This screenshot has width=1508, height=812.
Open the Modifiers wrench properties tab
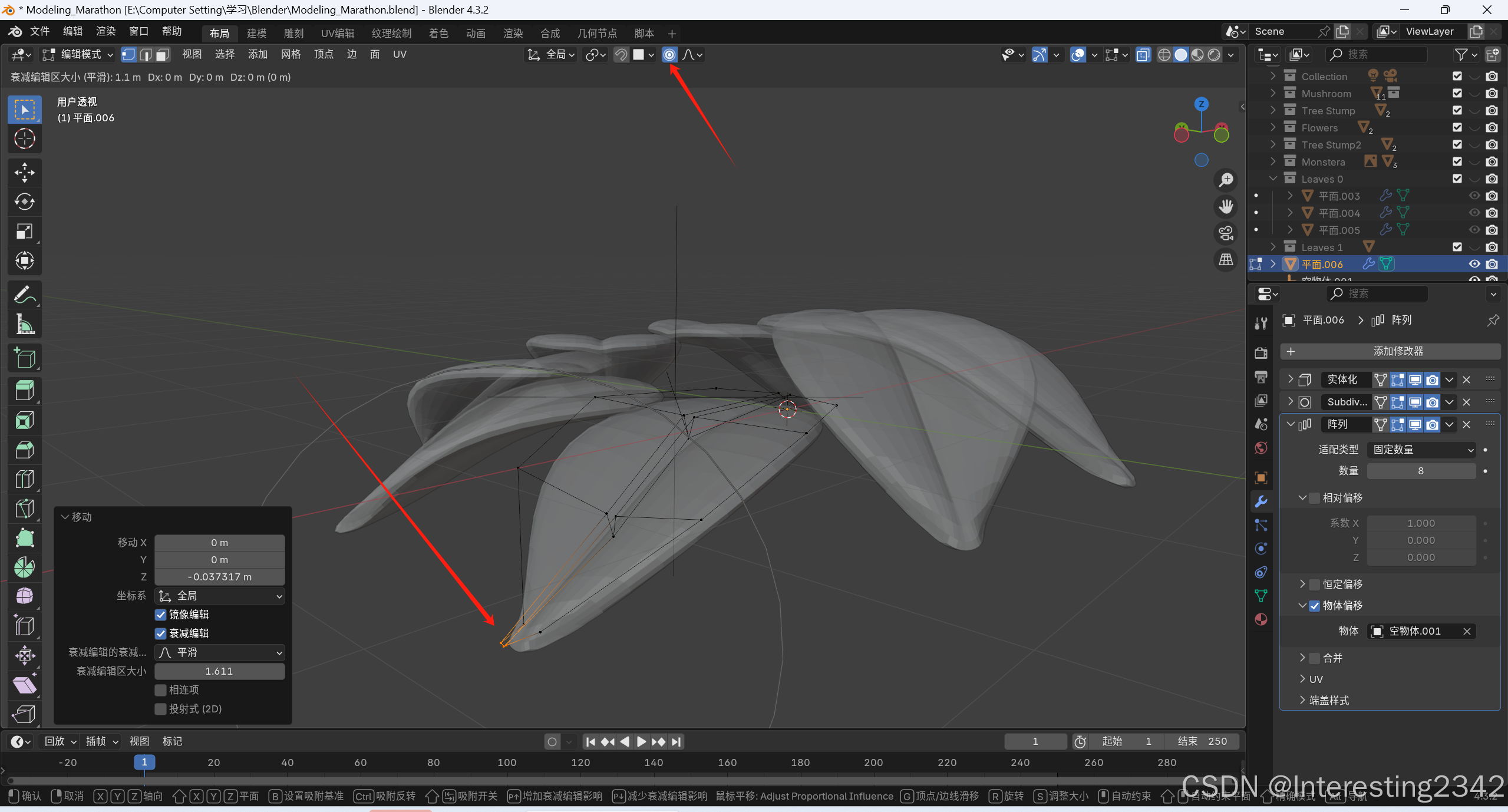pos(1261,501)
